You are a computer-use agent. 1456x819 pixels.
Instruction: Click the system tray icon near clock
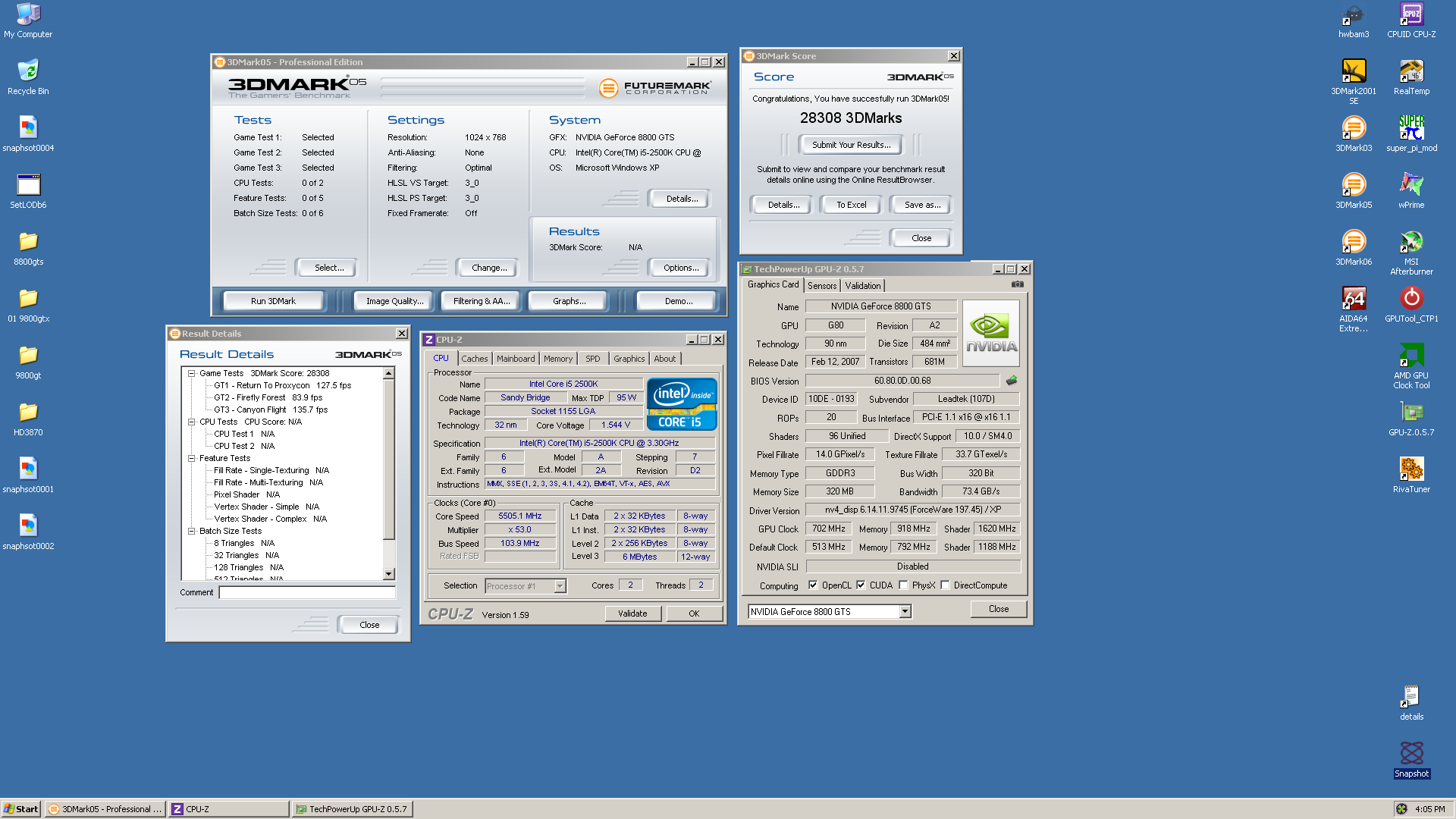[x=1401, y=809]
